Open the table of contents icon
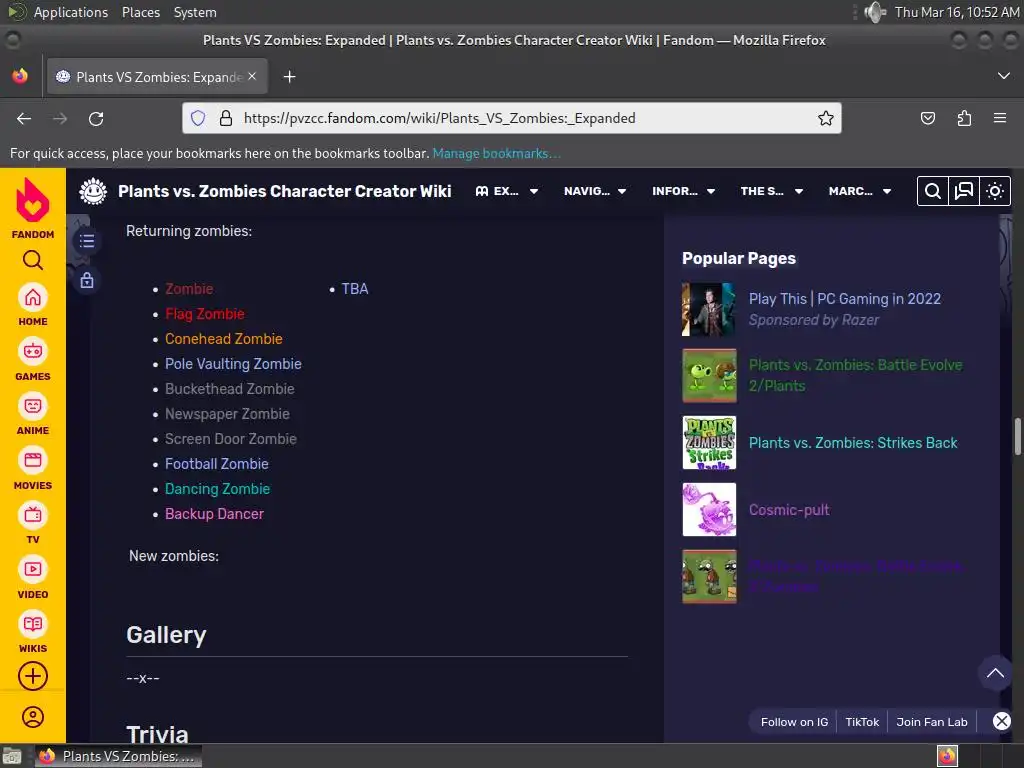1024x768 pixels. click(x=87, y=241)
